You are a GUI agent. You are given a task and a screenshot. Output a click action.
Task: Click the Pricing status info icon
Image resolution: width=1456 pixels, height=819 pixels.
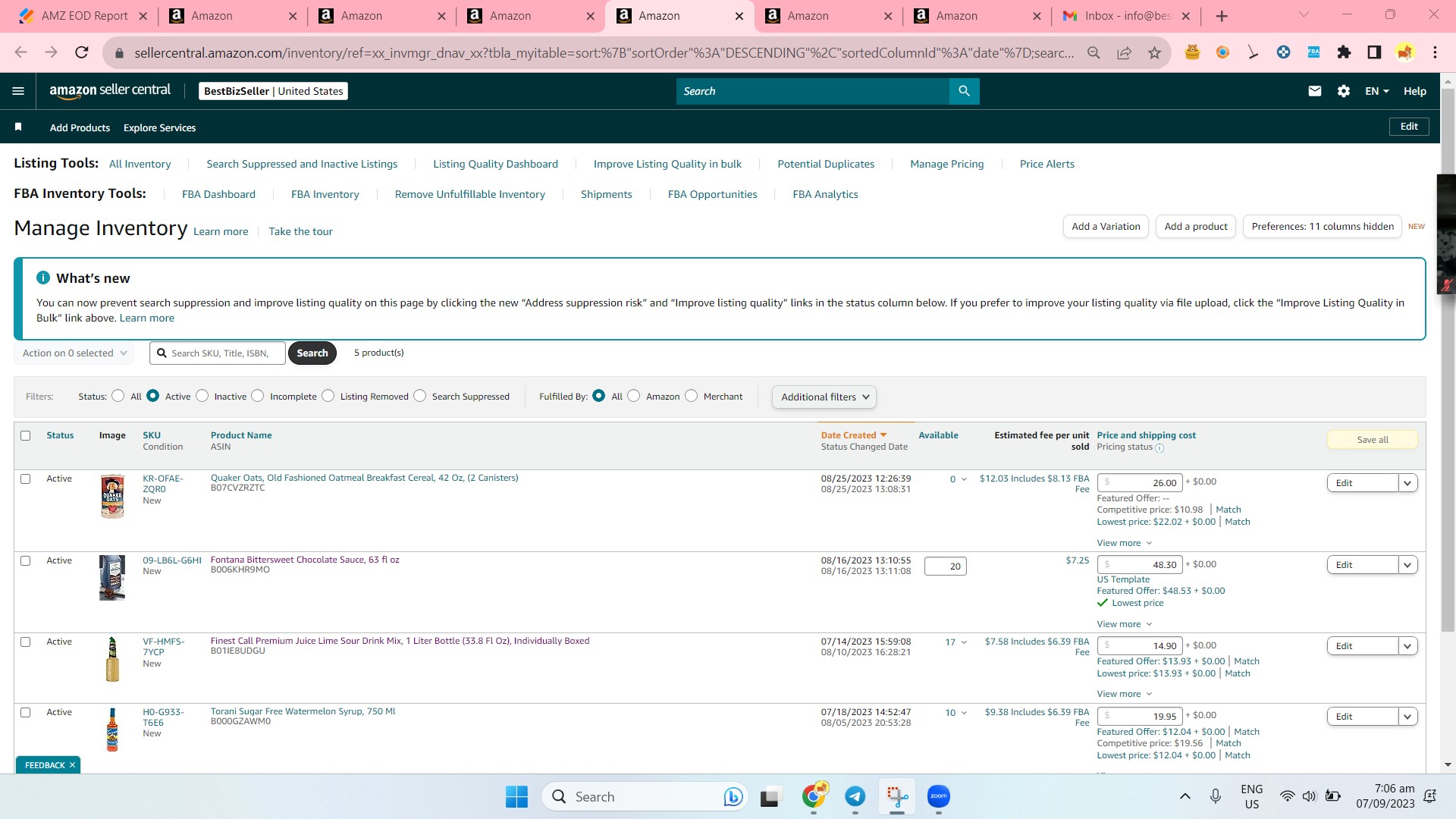(1159, 448)
